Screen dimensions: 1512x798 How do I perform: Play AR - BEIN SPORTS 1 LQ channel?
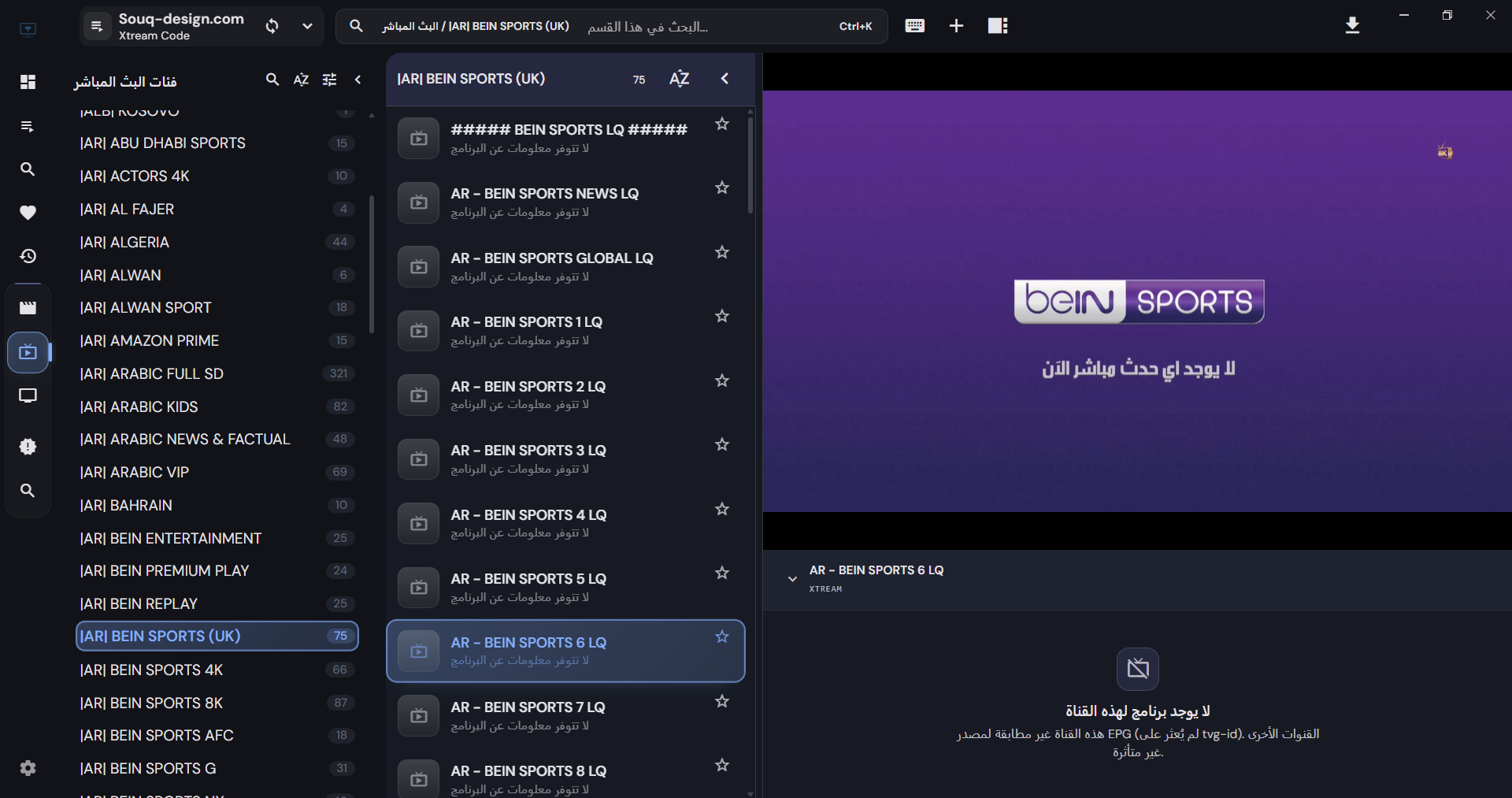565,331
